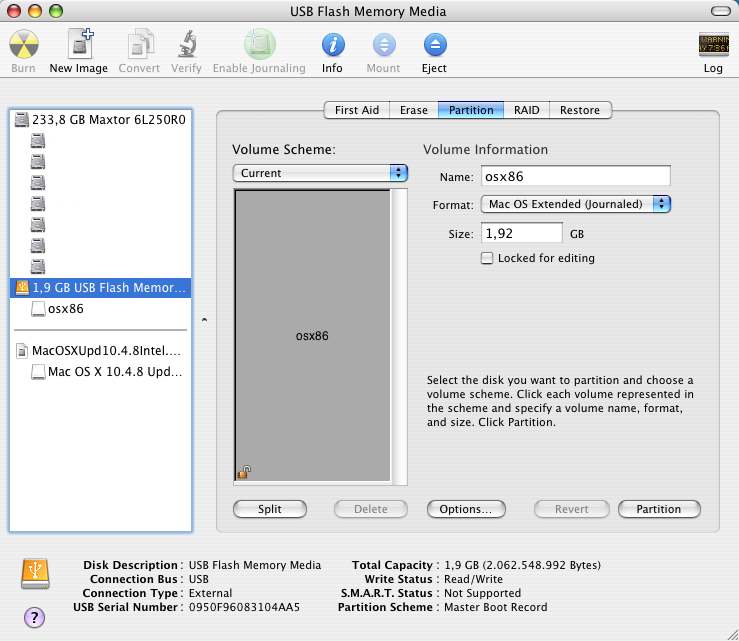This screenshot has height=641, width=739.
Task: Click the Master Boot Record text
Action: pyautogui.click(x=496, y=607)
